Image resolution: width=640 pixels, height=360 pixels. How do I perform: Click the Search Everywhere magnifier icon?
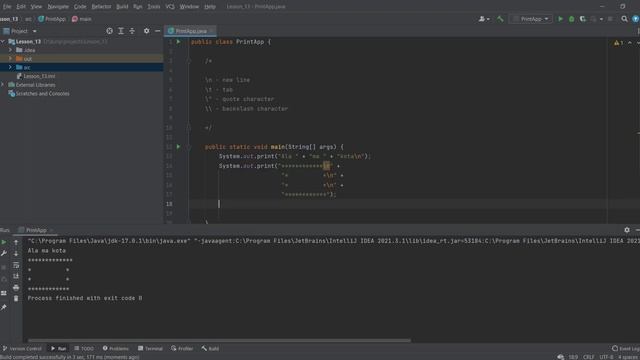coord(624,19)
